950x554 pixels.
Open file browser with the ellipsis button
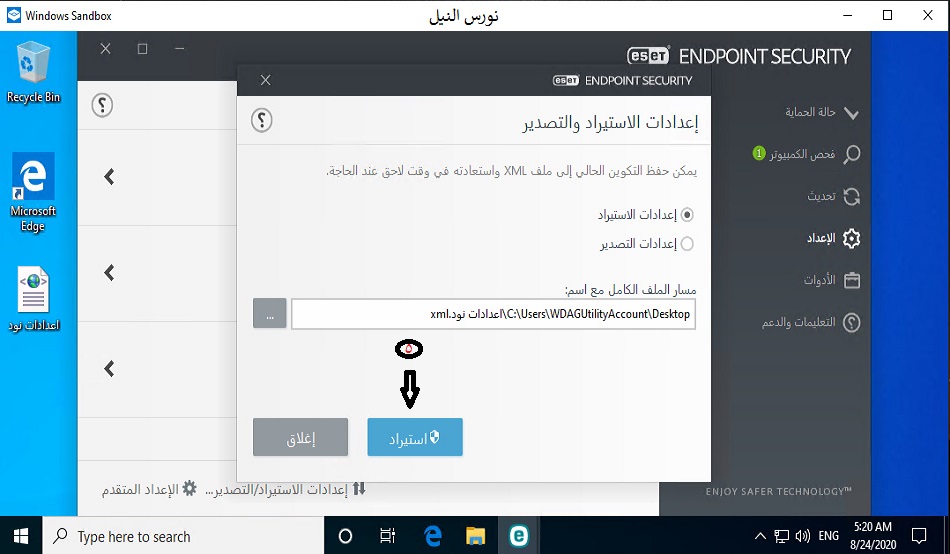pos(269,314)
